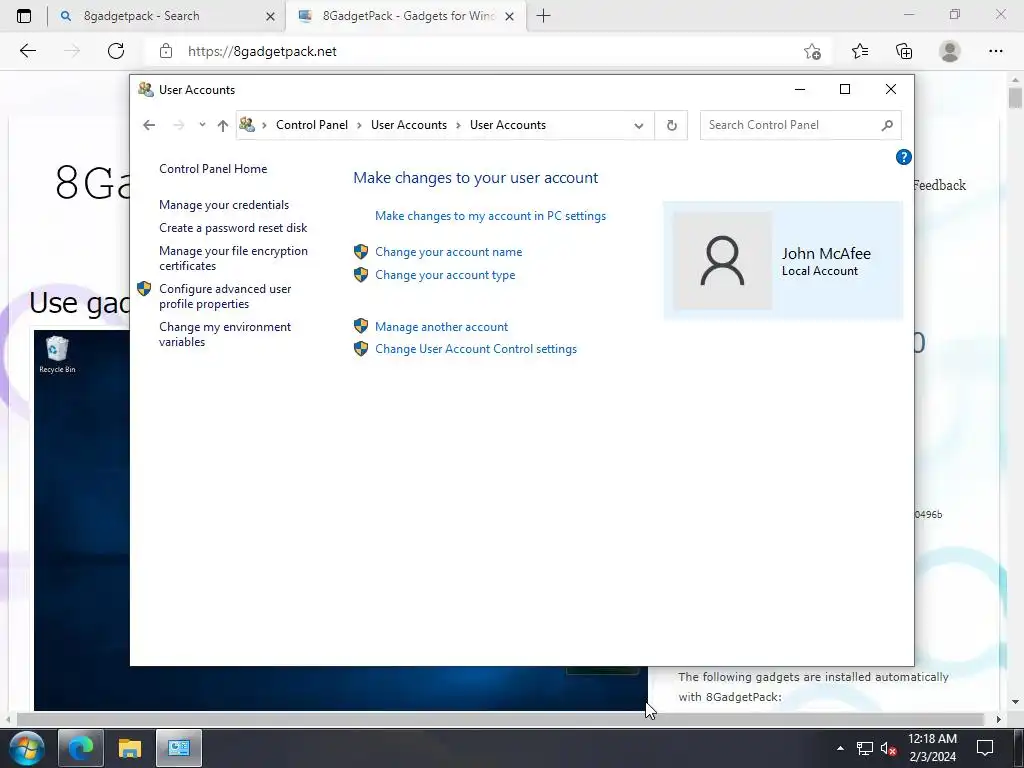
Task: Open recent locations chevron in Control Panel
Action: click(x=202, y=125)
